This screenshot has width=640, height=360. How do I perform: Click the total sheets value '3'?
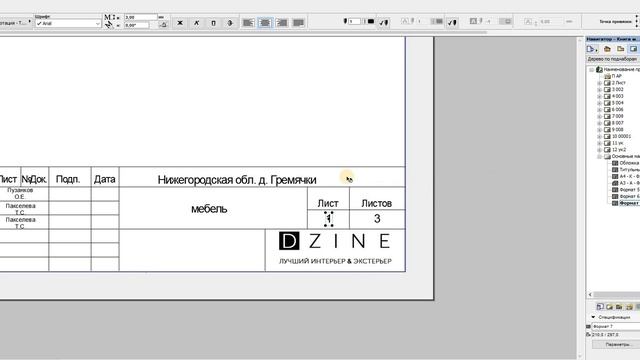[x=377, y=219]
